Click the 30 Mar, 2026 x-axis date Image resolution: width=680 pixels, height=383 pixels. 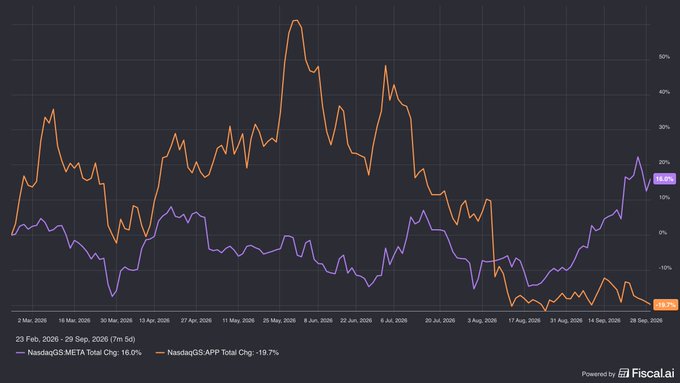116,321
